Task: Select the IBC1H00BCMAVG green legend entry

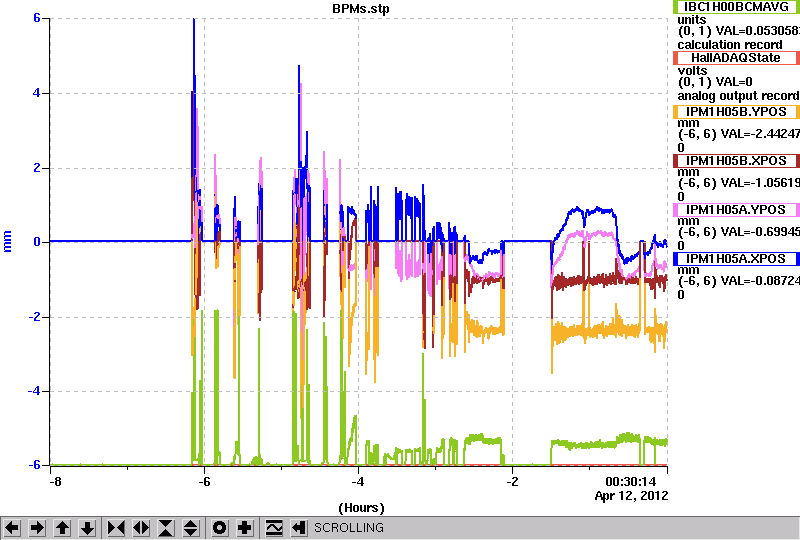Action: coord(737,7)
